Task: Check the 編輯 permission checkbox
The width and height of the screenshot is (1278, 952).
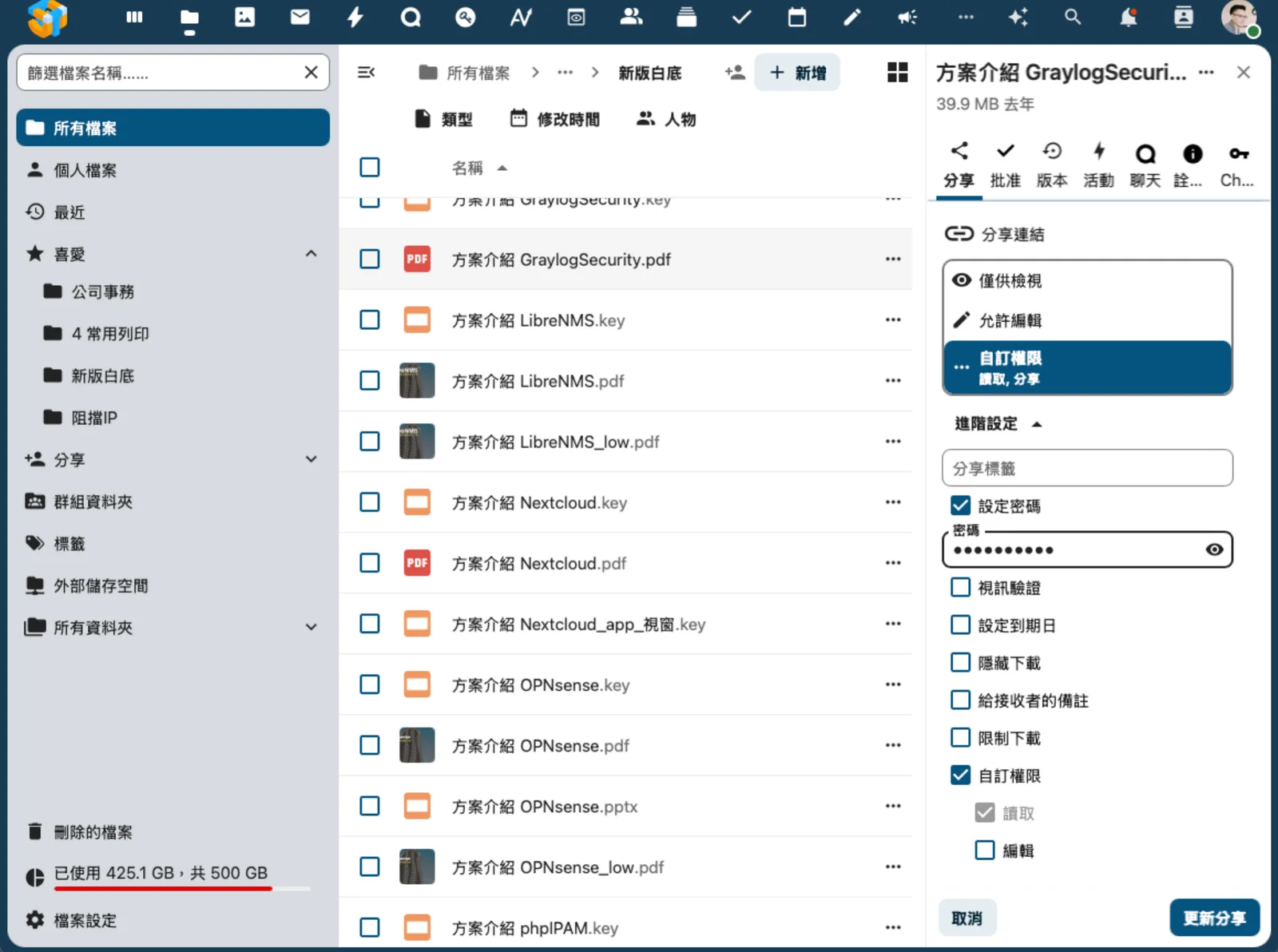Action: pyautogui.click(x=985, y=851)
